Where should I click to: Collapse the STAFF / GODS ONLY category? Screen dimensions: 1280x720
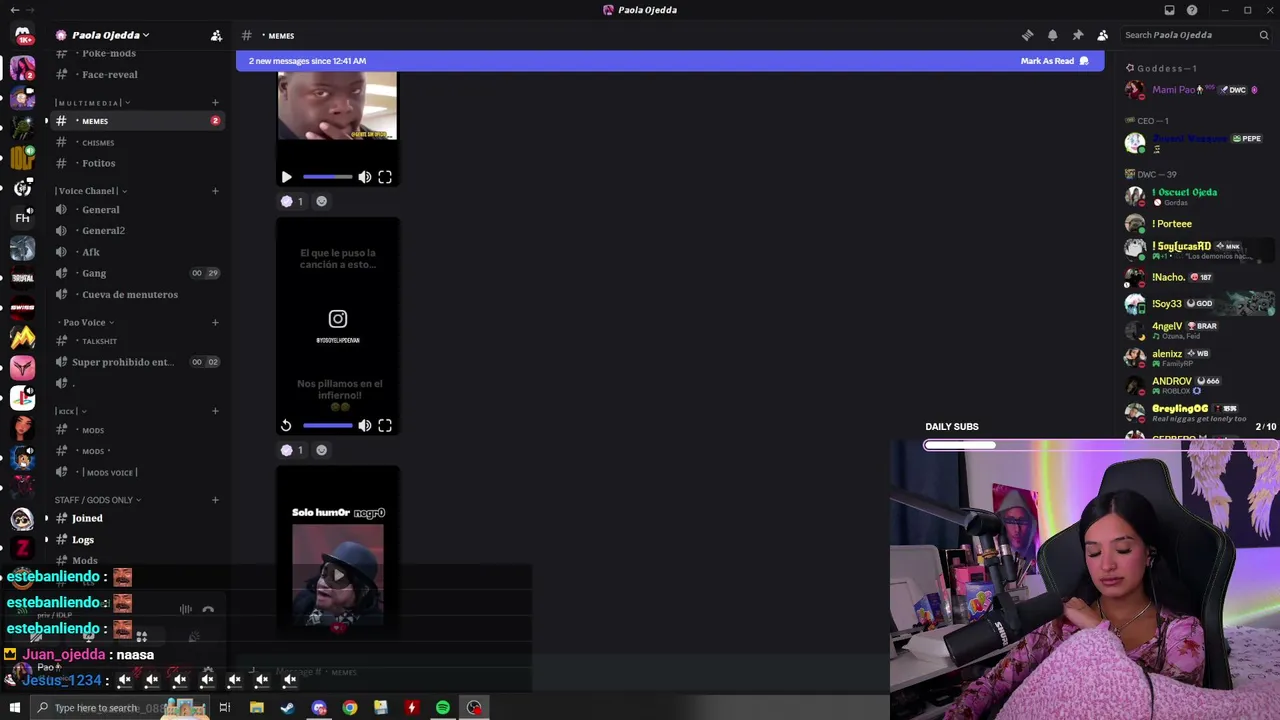point(98,500)
